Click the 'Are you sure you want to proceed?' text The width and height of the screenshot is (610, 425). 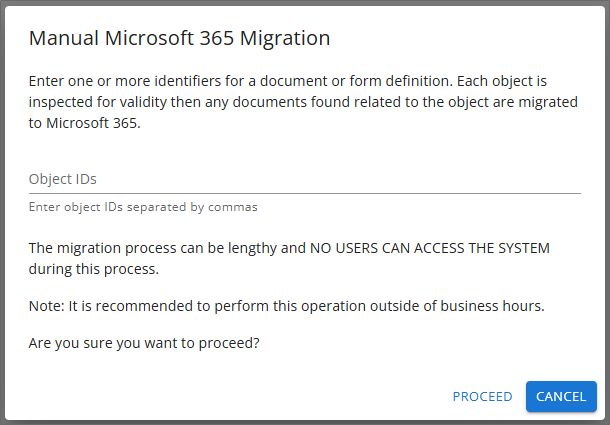(x=144, y=343)
